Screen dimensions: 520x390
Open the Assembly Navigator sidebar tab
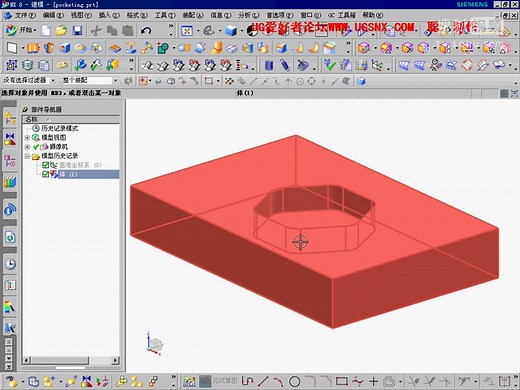(x=10, y=118)
